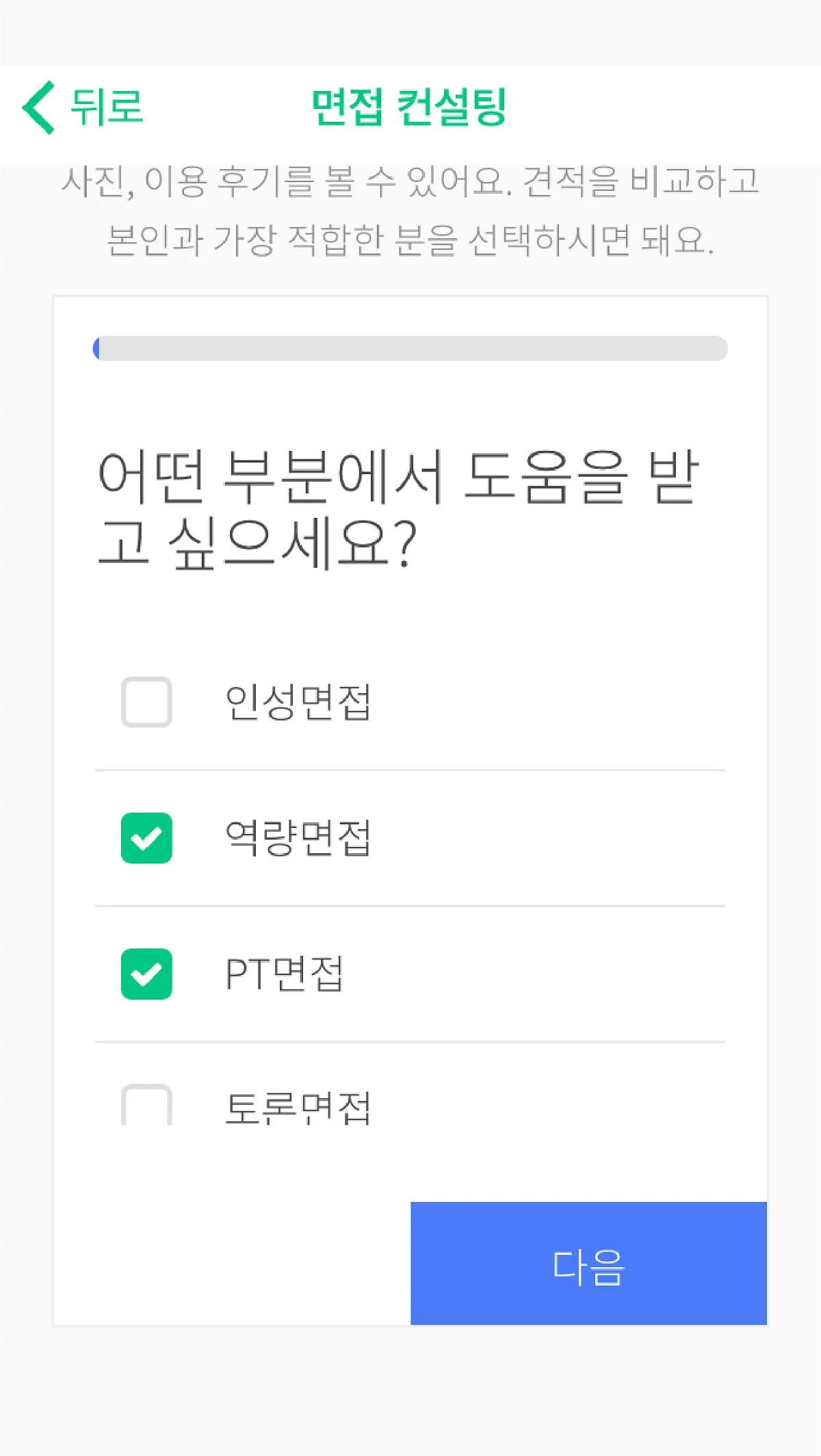821x1456 pixels.
Task: Tap the question heading 어떤 부분에서 도움을
Action: 397,509
